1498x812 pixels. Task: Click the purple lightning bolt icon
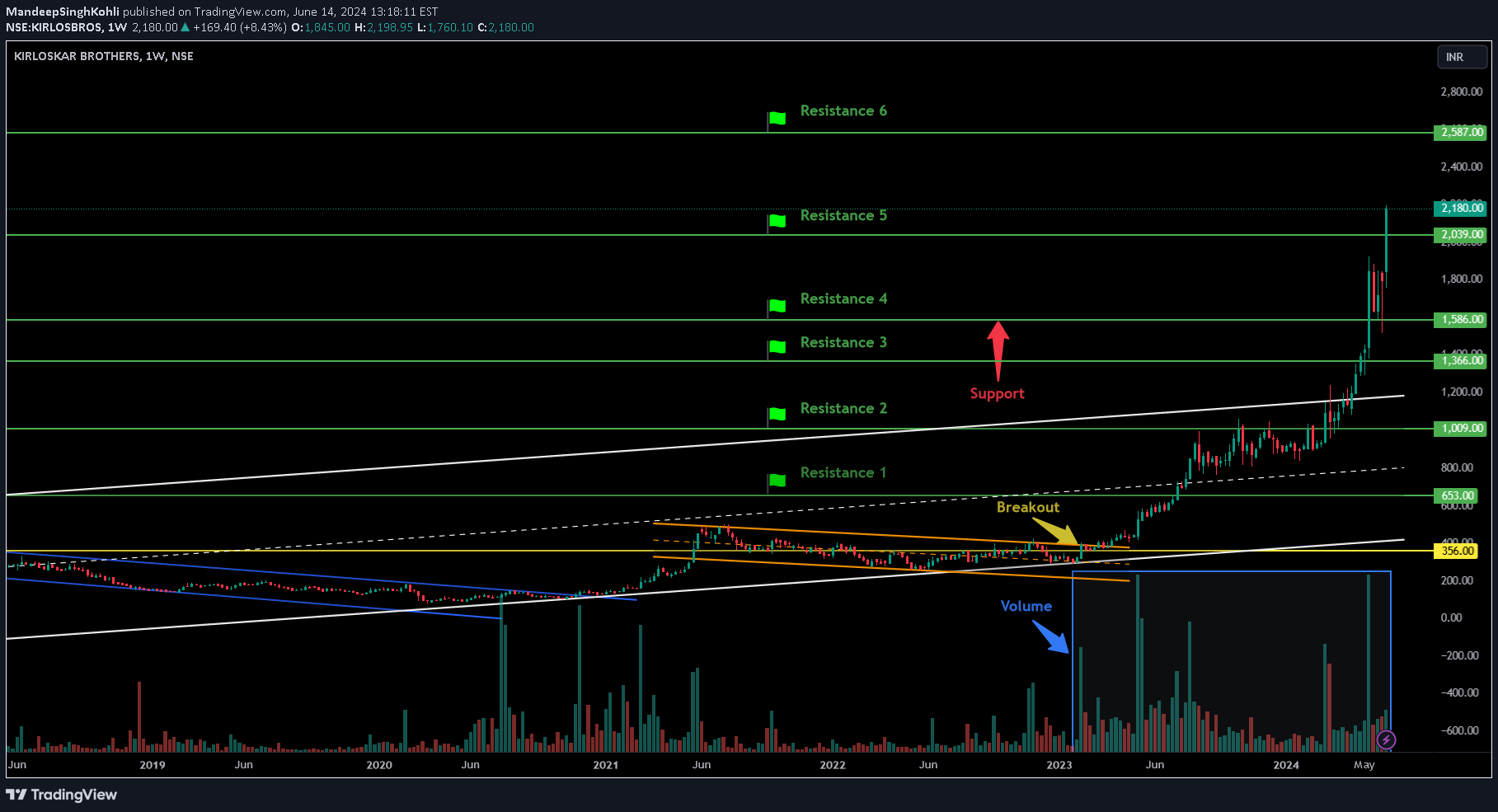tap(1387, 739)
